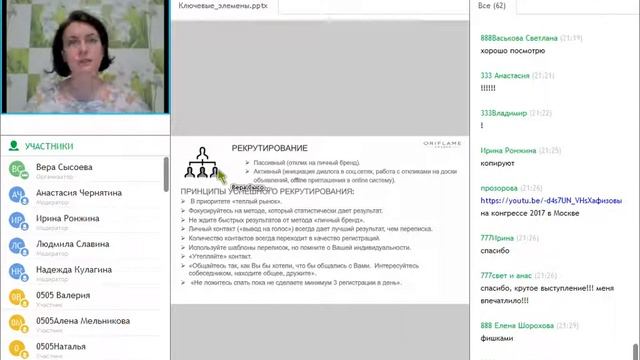Viewport: 640px width, 360px height.
Task: Click chat sender 777Ирина
Action: click(497, 238)
